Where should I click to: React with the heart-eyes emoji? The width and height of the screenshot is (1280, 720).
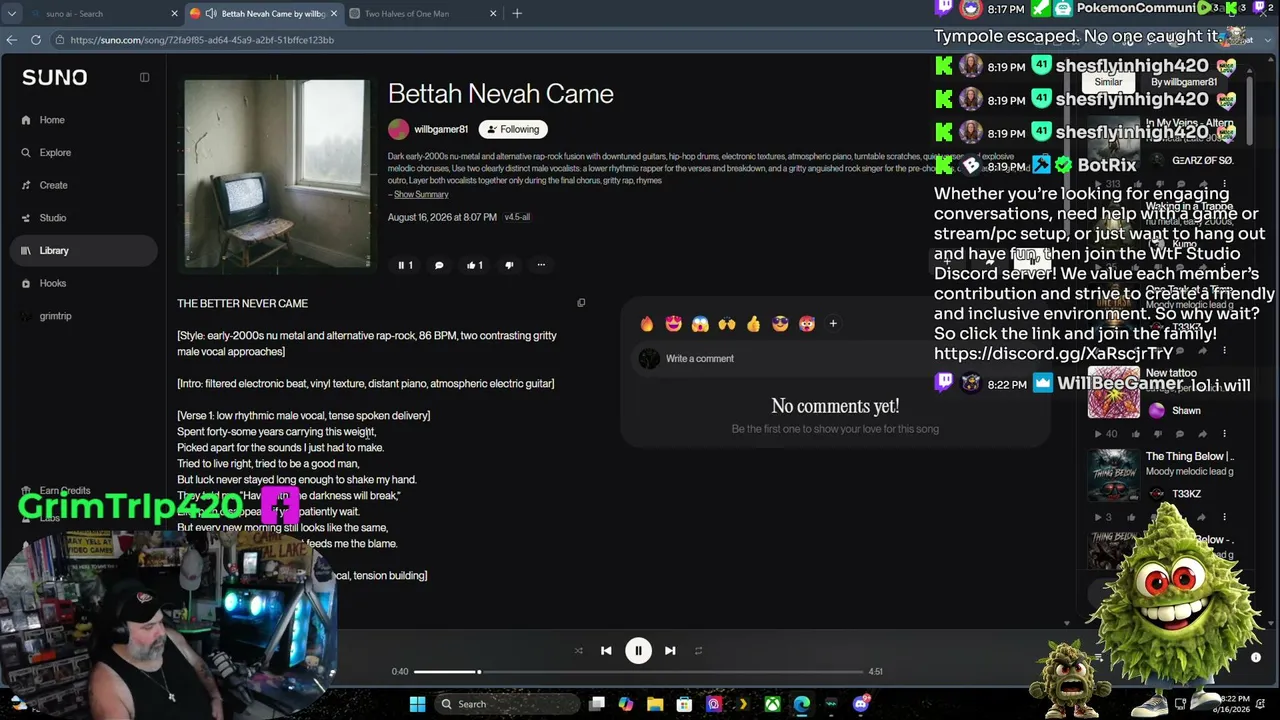pos(673,323)
